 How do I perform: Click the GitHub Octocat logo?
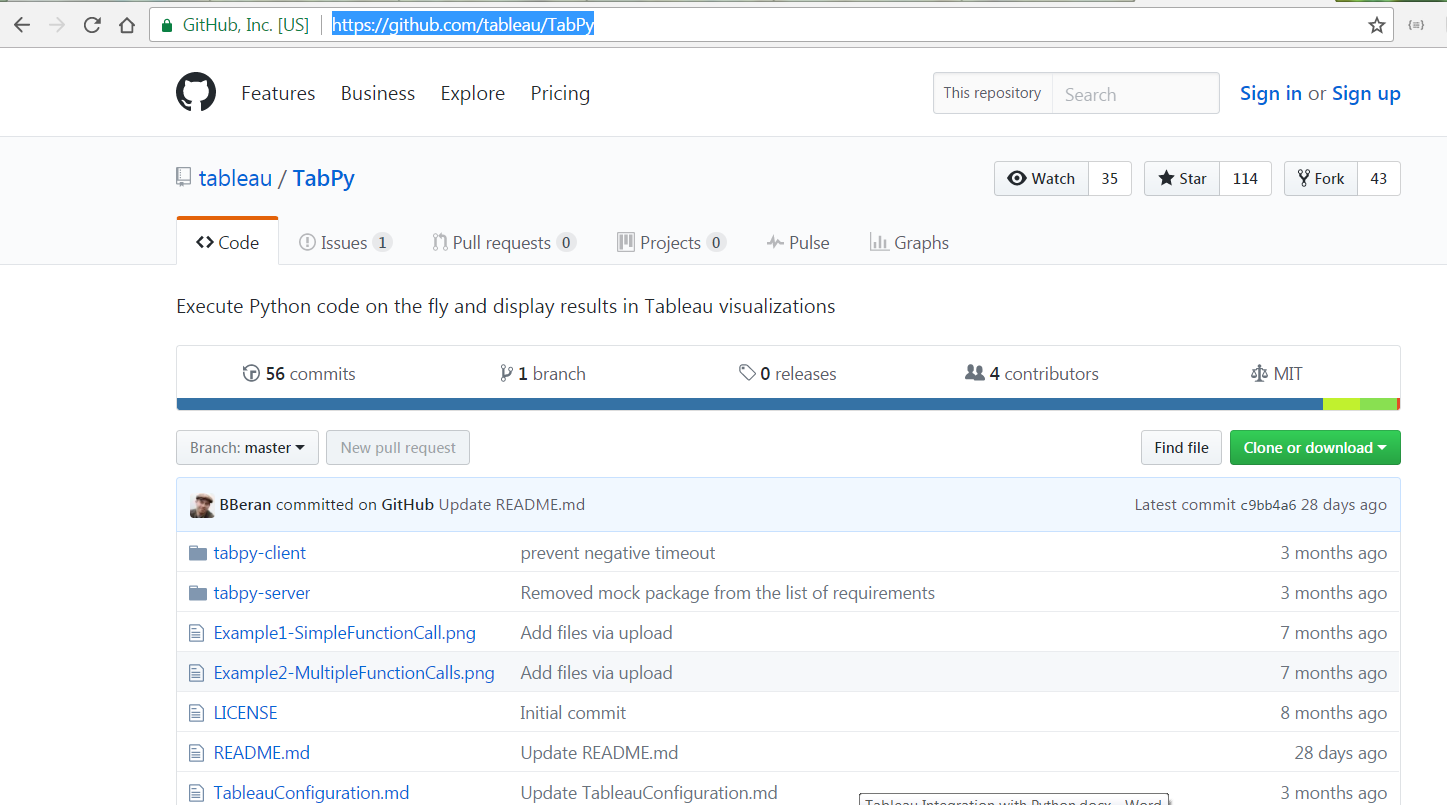(196, 92)
